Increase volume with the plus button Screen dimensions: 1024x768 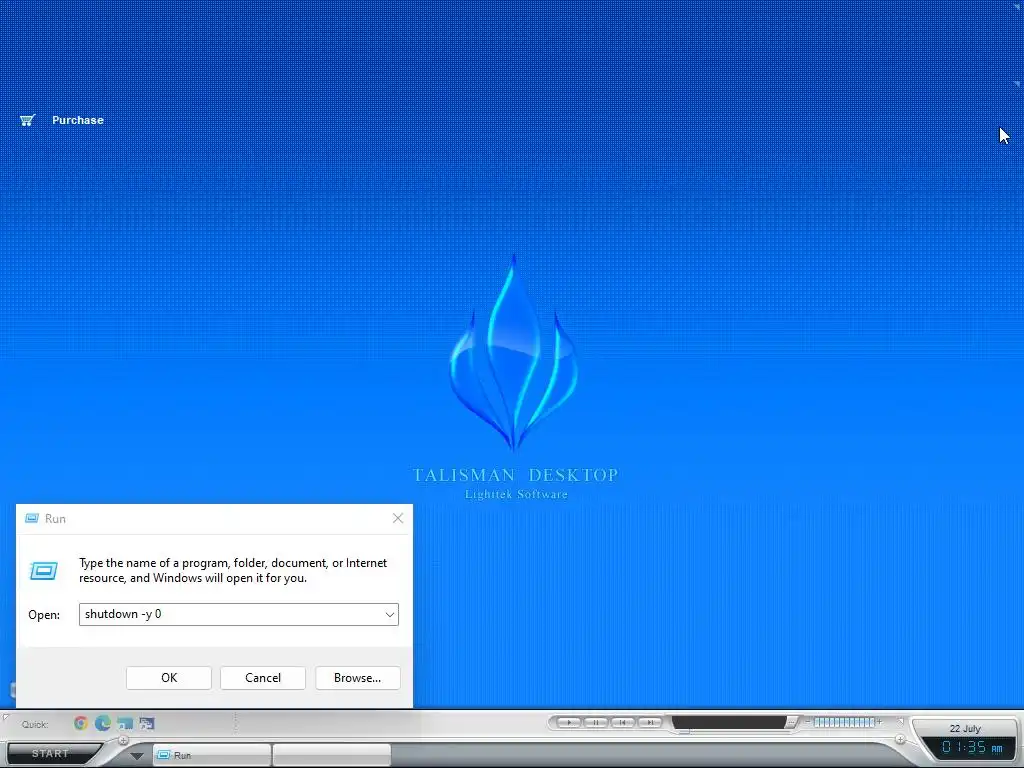880,722
